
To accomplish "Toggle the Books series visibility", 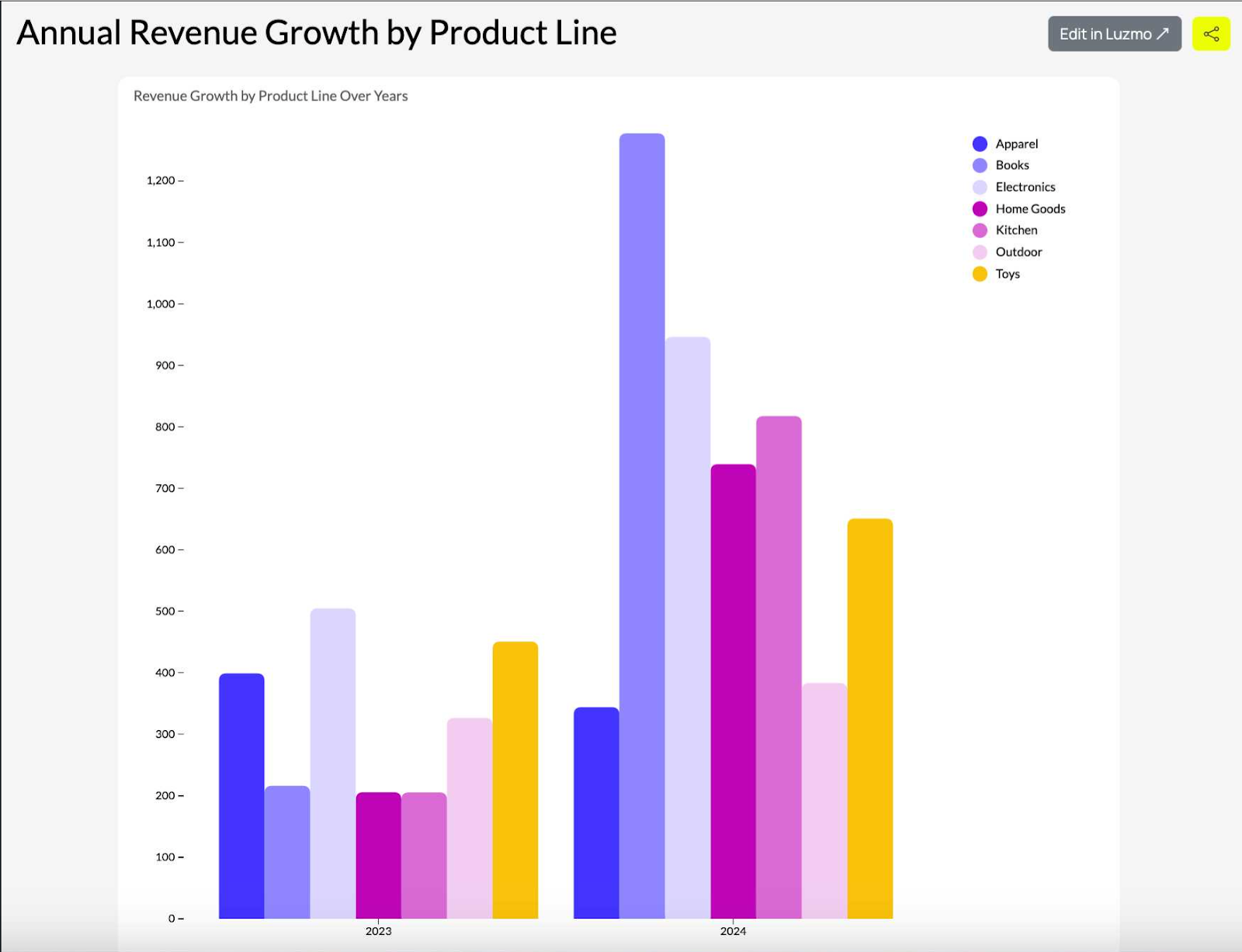I will click(1011, 165).
